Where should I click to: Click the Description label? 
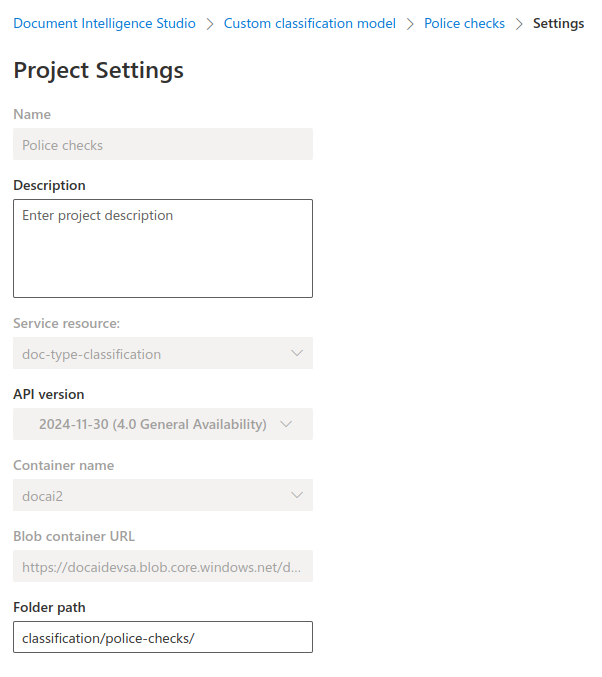point(49,185)
